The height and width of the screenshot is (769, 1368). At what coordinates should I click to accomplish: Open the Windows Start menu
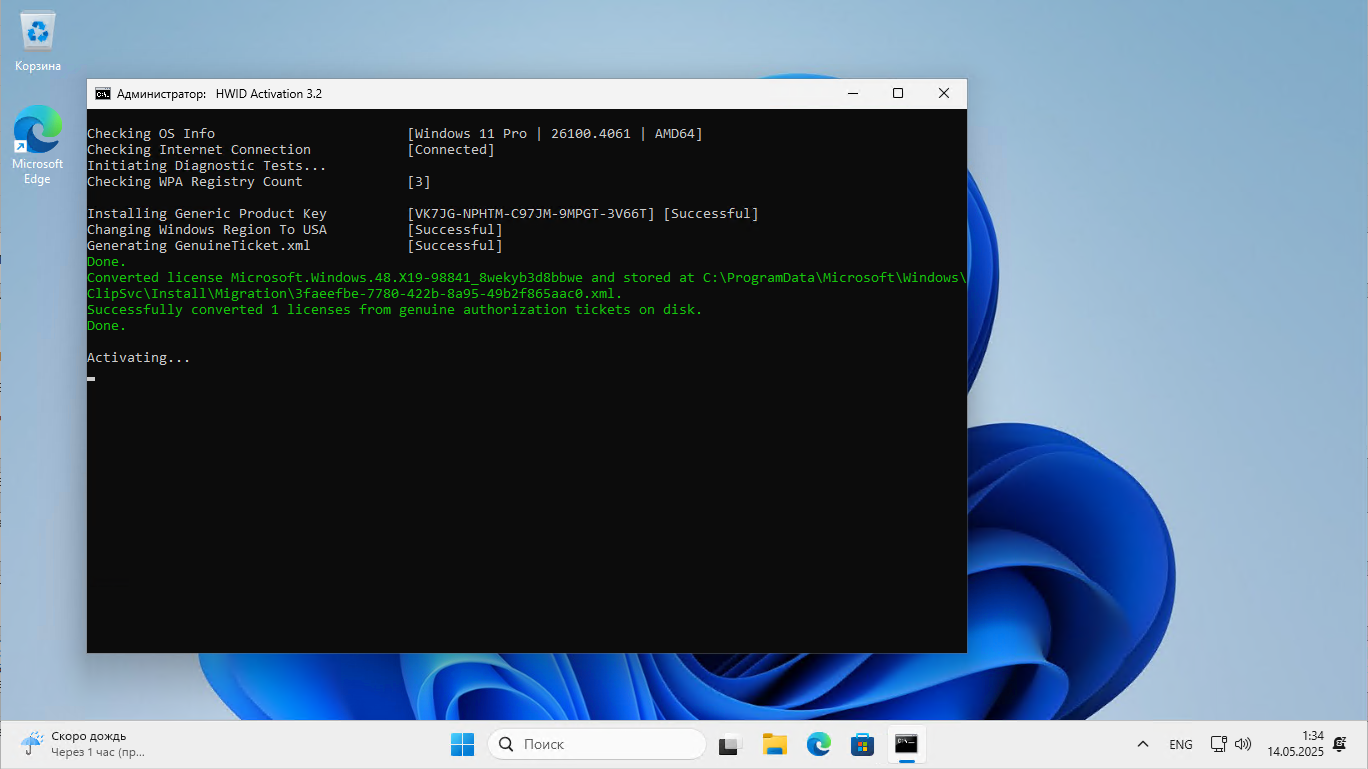point(462,744)
